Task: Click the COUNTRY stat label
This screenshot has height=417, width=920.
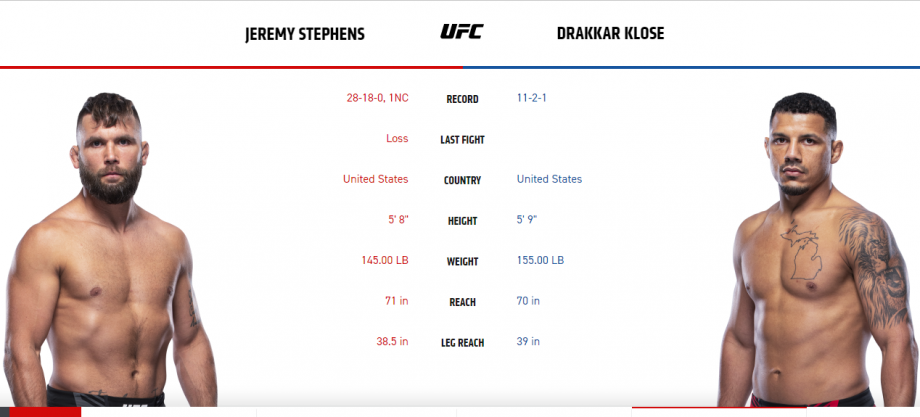Action: click(x=462, y=181)
